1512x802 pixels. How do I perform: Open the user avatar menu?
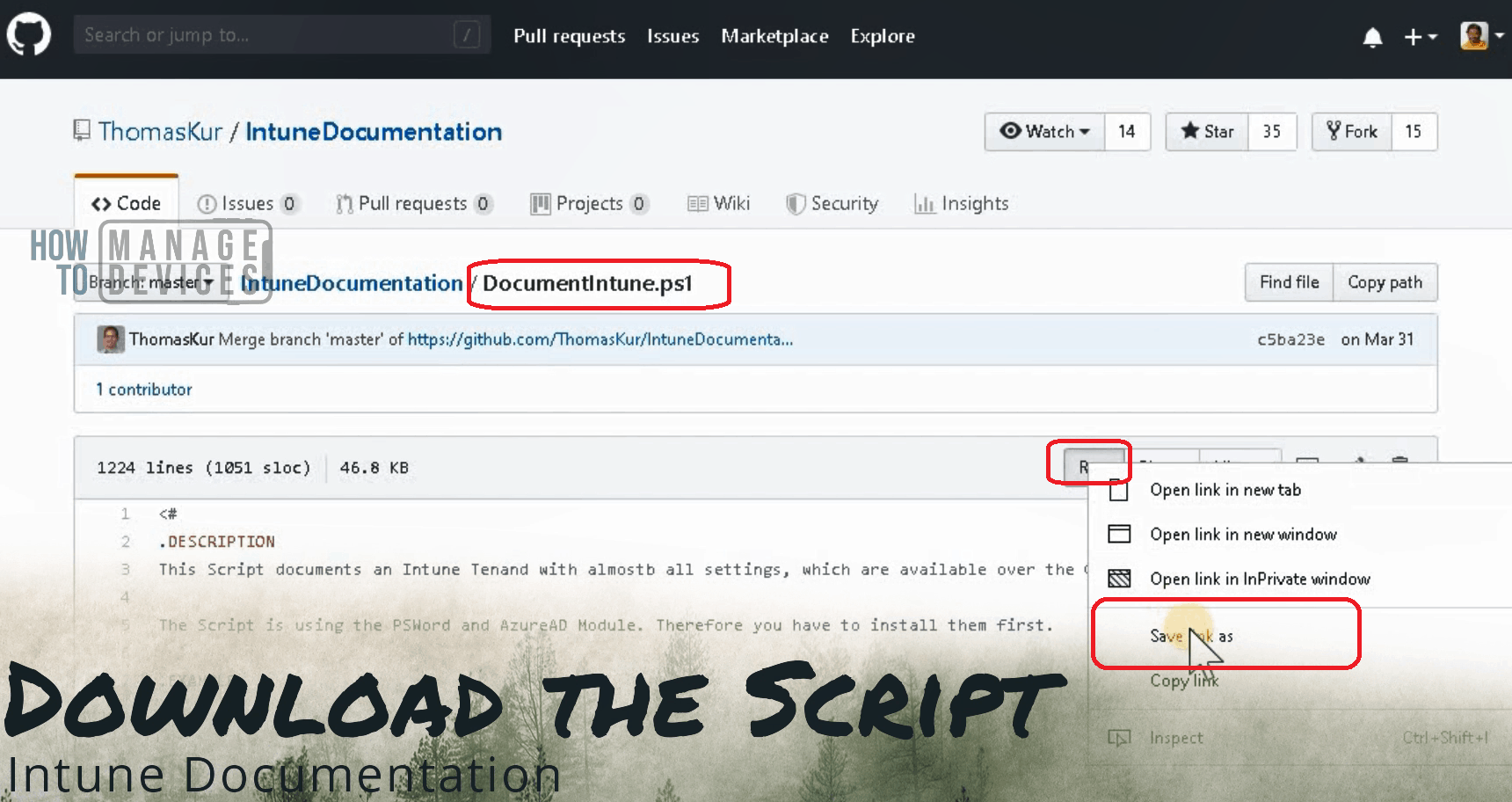pyautogui.click(x=1481, y=36)
